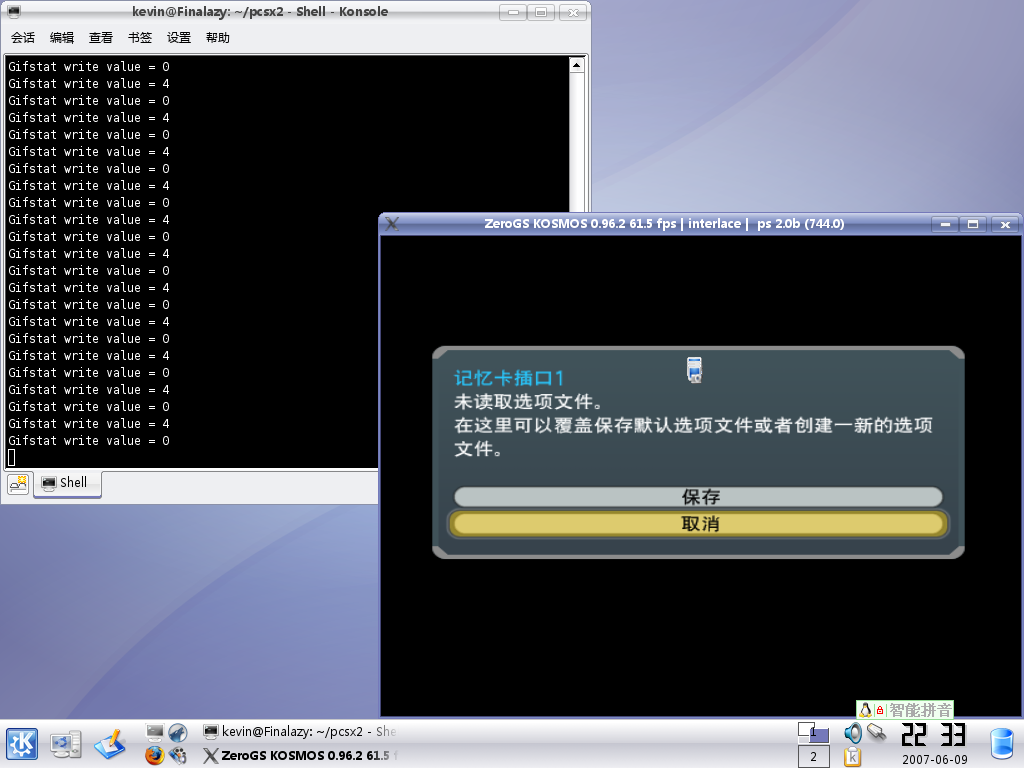The width and height of the screenshot is (1024, 768).
Task: Open the 会话 menu in Konsole
Action: tap(23, 38)
